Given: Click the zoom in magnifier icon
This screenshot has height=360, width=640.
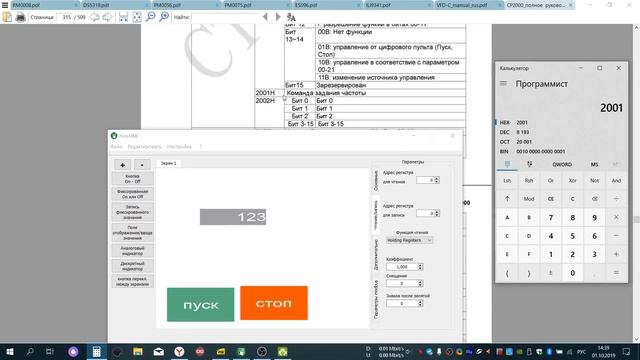Looking at the screenshot, I should [x=164, y=17].
